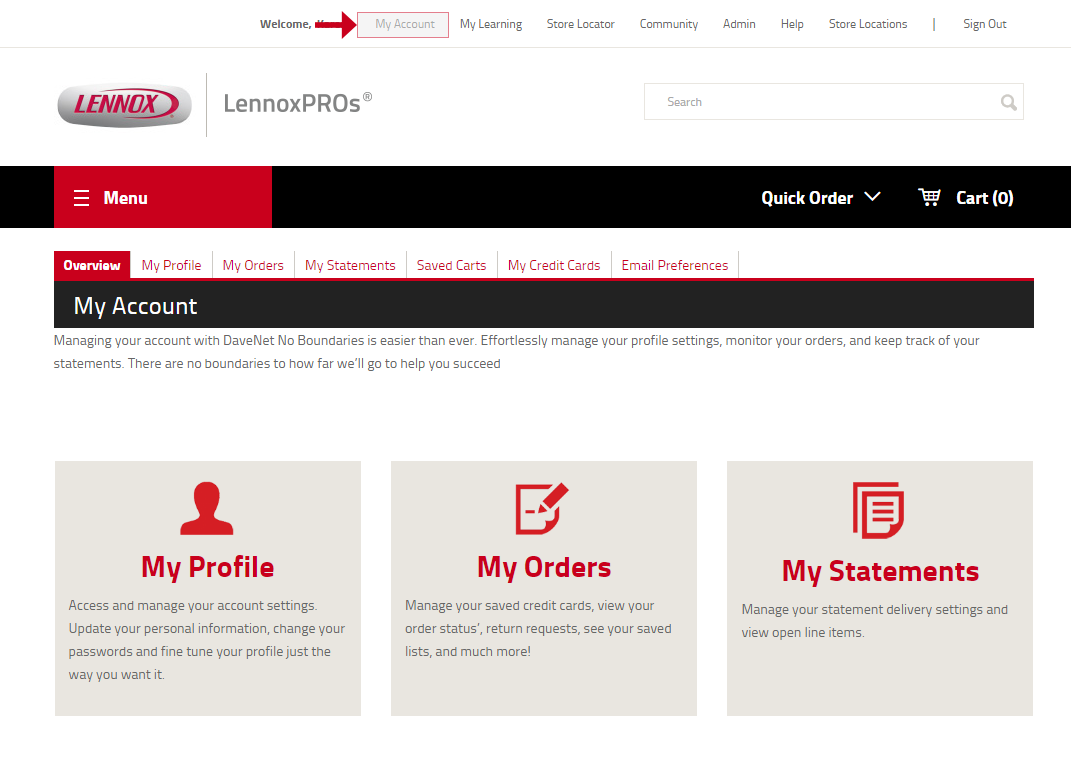The image size is (1071, 769).
Task: Open the hamburger Menu icon
Action: tap(82, 198)
